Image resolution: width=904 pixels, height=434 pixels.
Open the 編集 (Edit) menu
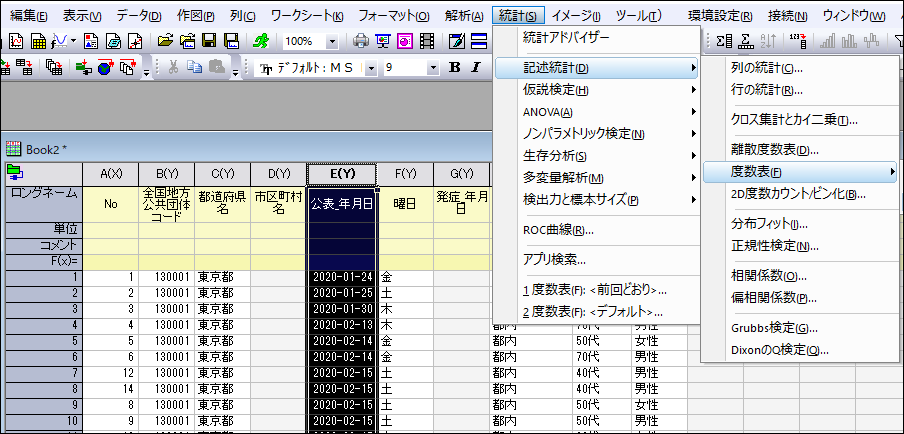[29, 16]
